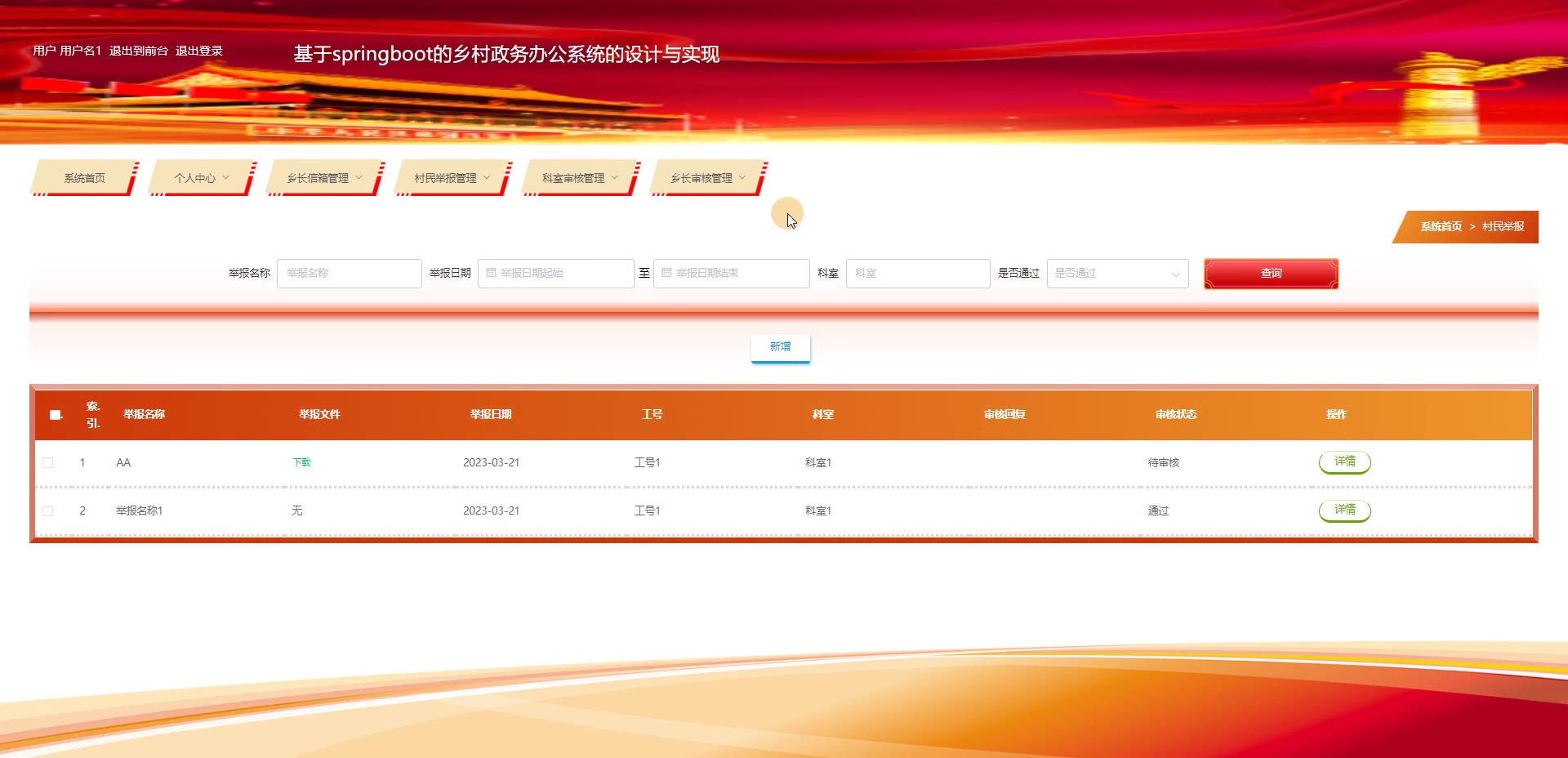The height and width of the screenshot is (758, 1568).
Task: Click 村民举报 in the breadcrumb
Action: 1503,227
